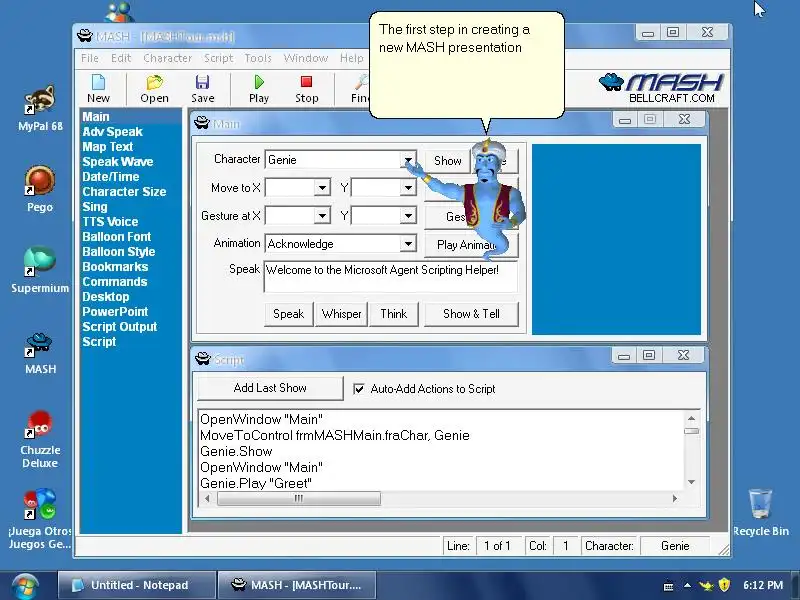This screenshot has height=600, width=800.
Task: Click the Save floppy disk icon
Action: coord(203,88)
